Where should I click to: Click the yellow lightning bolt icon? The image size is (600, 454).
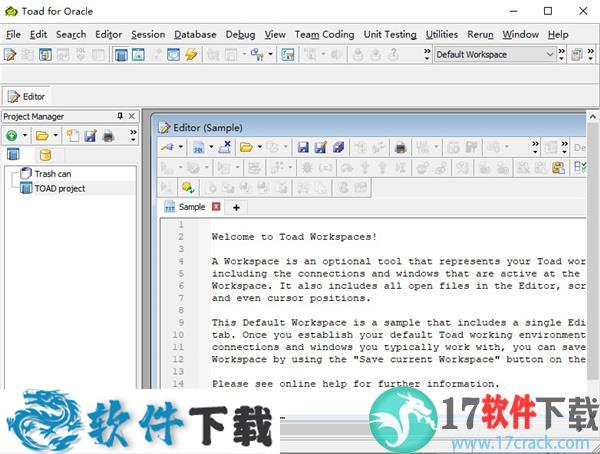point(191,55)
